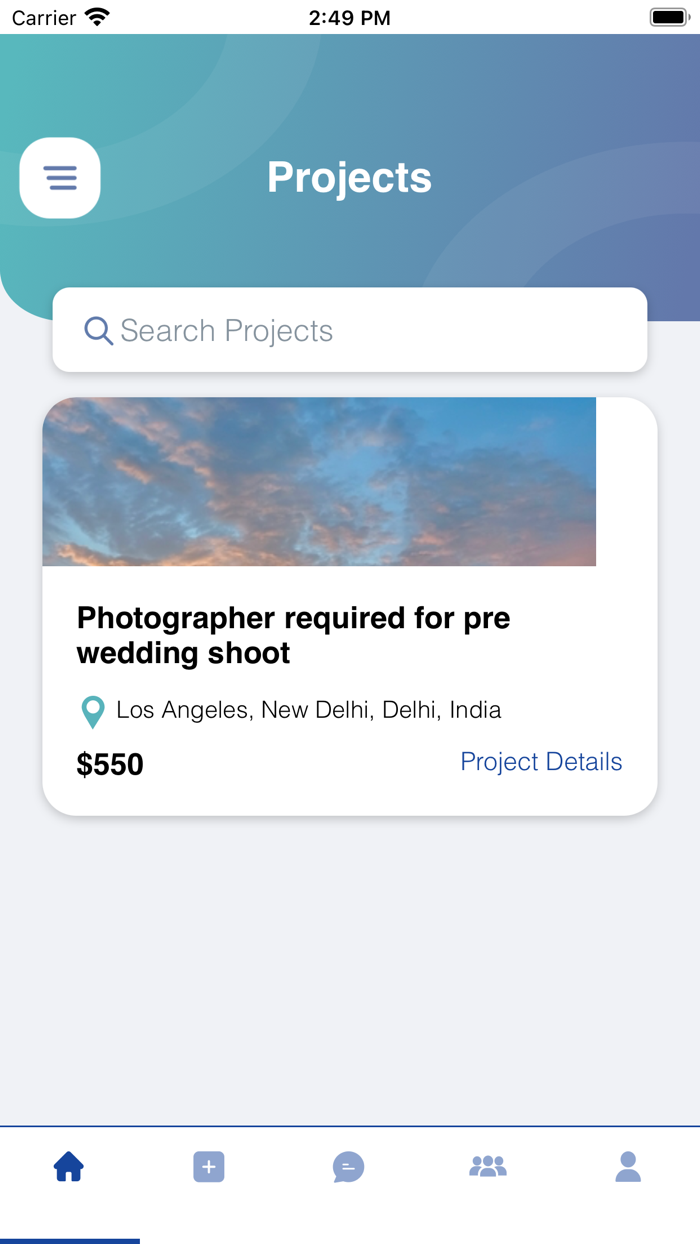Tap the Carrier label in status bar

pyautogui.click(x=44, y=18)
